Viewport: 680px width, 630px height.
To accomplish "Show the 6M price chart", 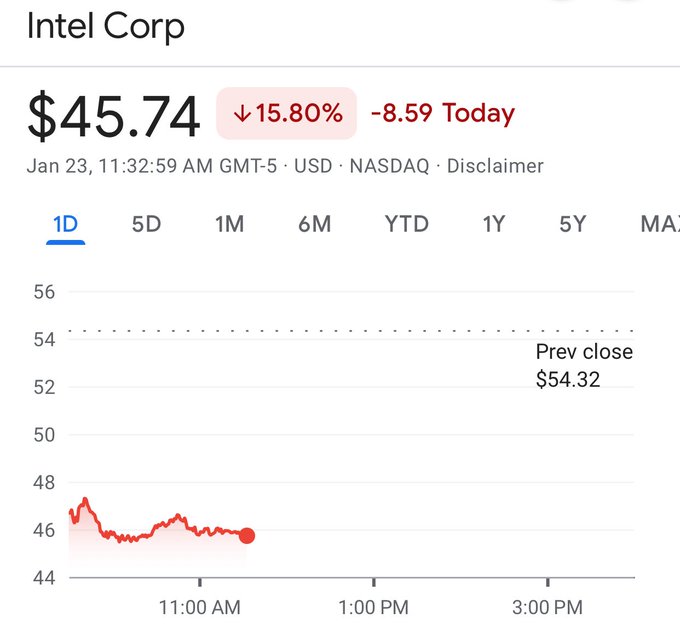I will point(314,224).
